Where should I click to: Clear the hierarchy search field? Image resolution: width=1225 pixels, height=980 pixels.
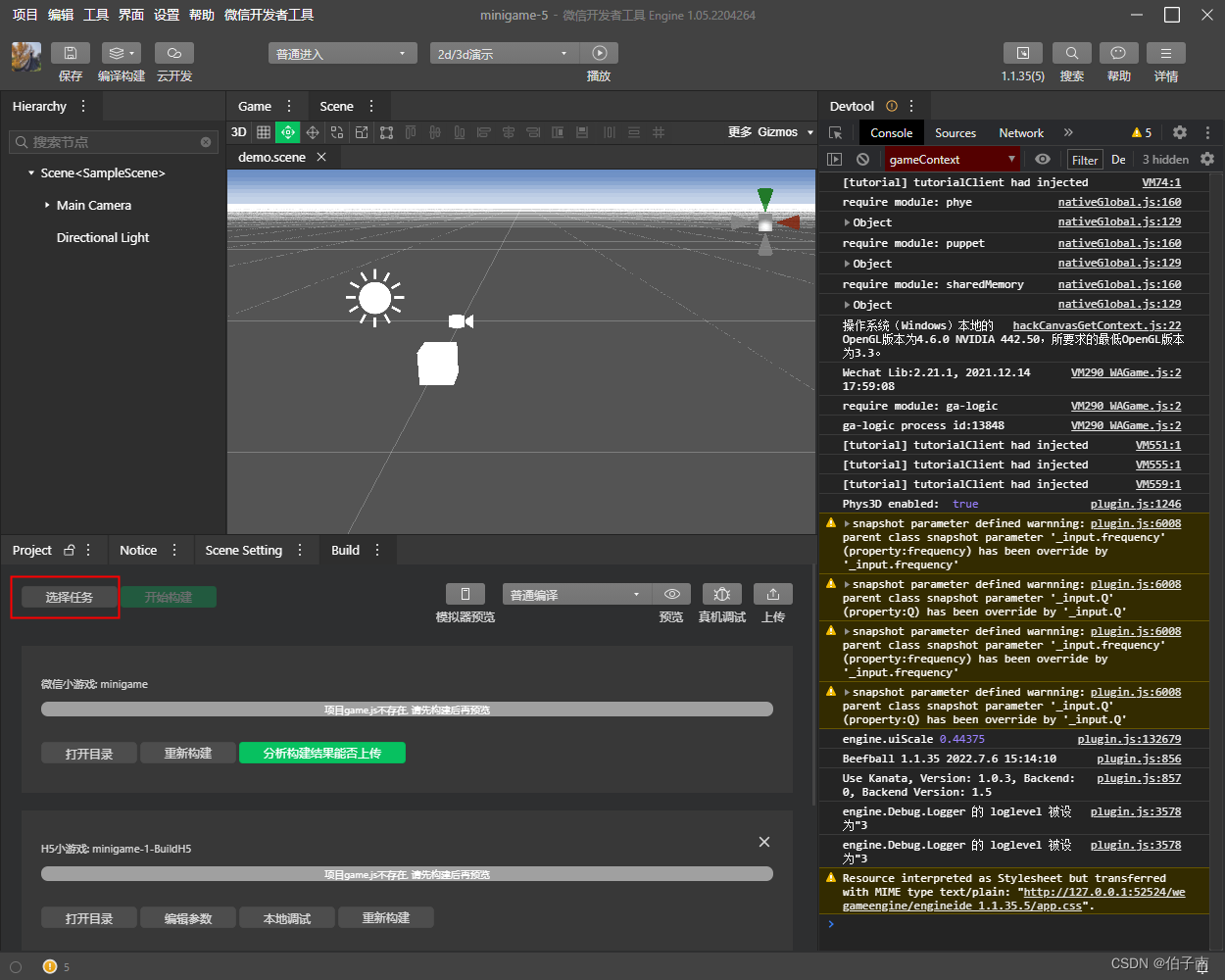point(206,142)
